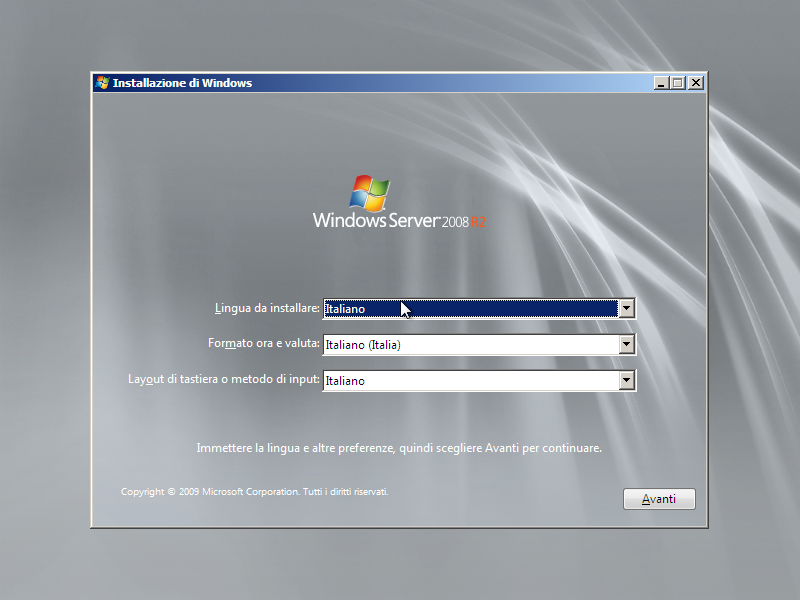800x600 pixels.
Task: Click the Windows setup title bar icon
Action: pos(103,83)
